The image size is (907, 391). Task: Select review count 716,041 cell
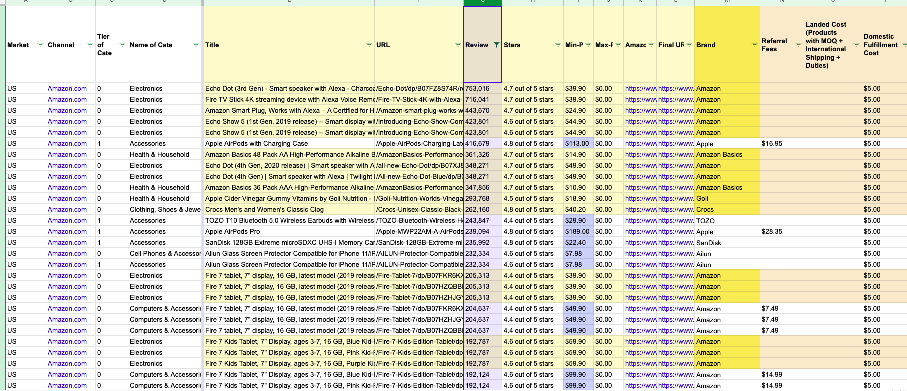point(482,99)
